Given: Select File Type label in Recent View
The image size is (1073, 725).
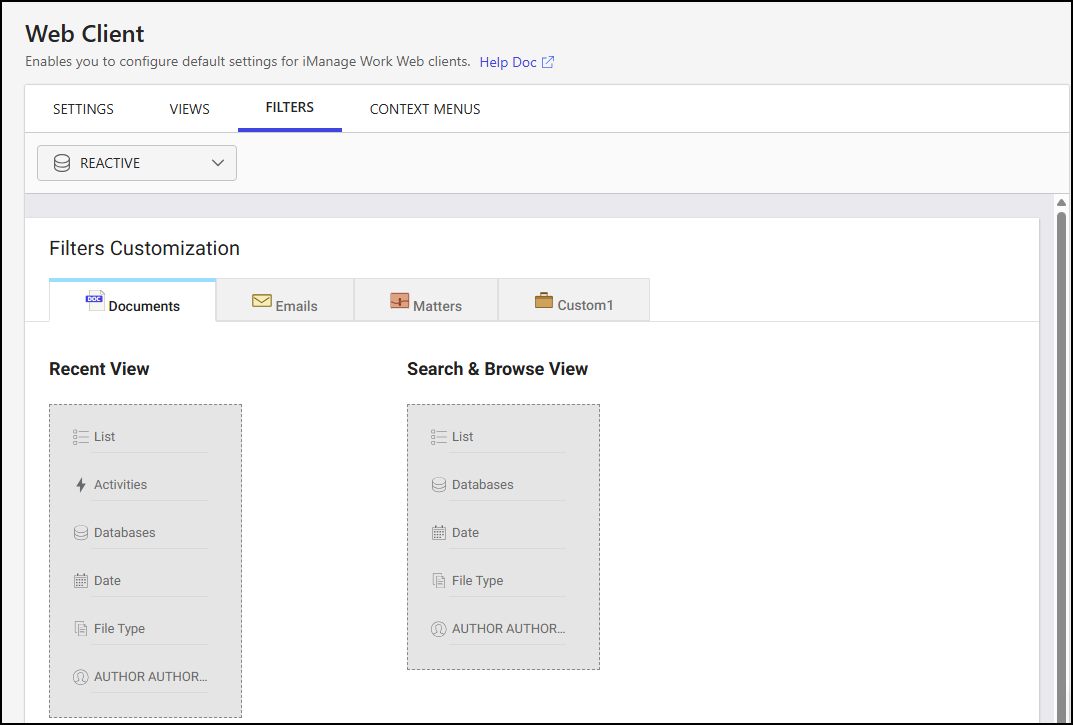Looking at the screenshot, I should [x=120, y=628].
